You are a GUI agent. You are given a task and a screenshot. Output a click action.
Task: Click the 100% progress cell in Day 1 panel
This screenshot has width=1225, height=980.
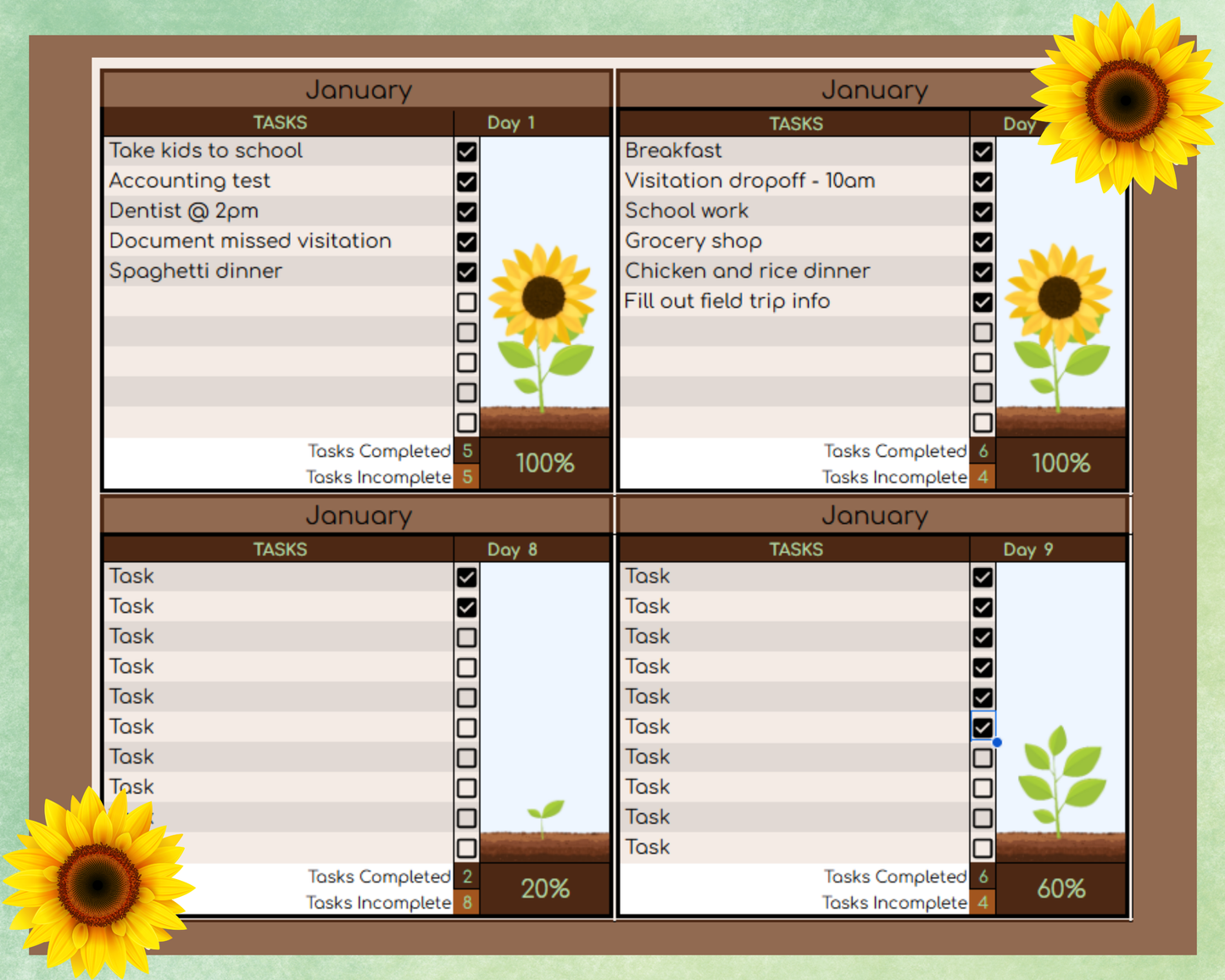point(544,464)
